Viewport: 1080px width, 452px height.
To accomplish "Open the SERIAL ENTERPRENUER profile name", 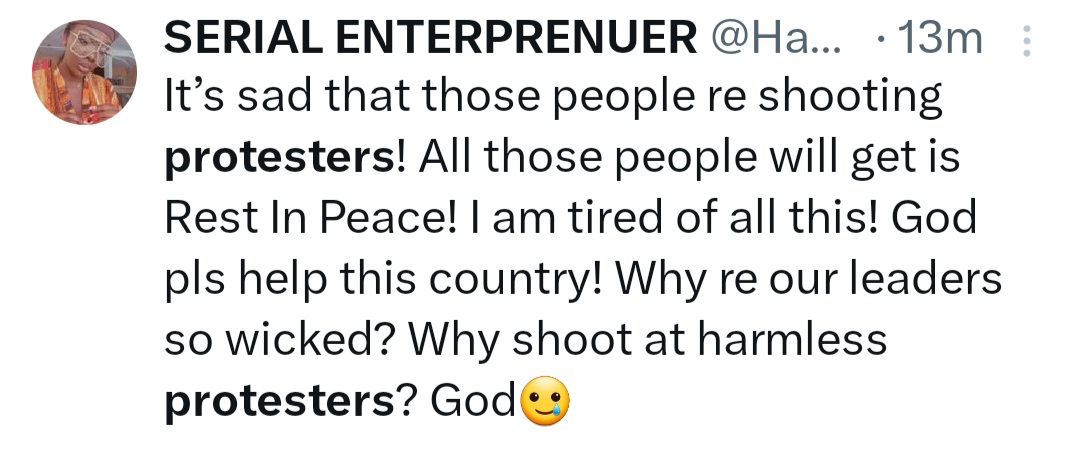I will 430,39.
